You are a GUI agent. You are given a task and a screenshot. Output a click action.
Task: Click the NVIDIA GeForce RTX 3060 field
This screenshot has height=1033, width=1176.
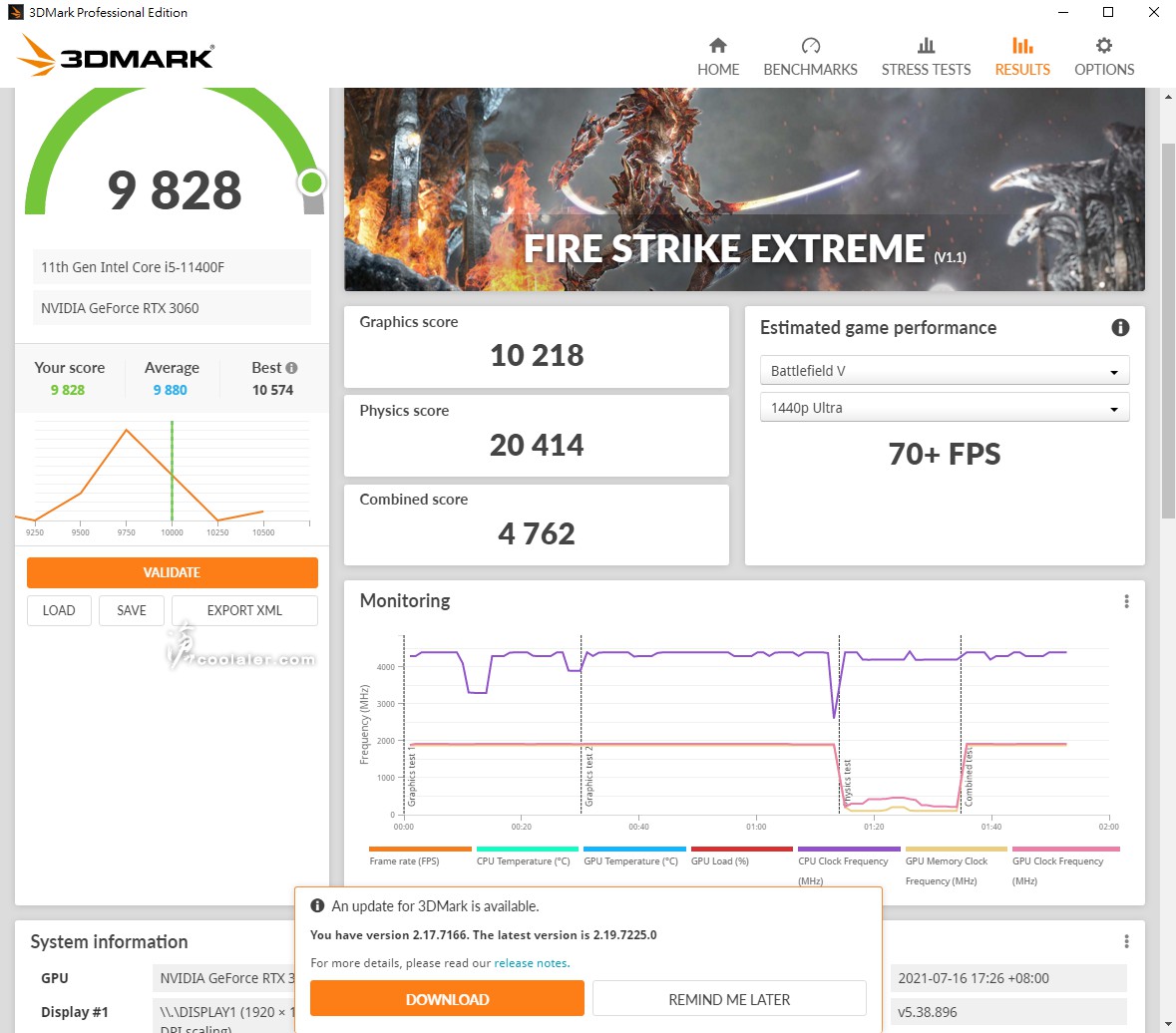coord(172,308)
